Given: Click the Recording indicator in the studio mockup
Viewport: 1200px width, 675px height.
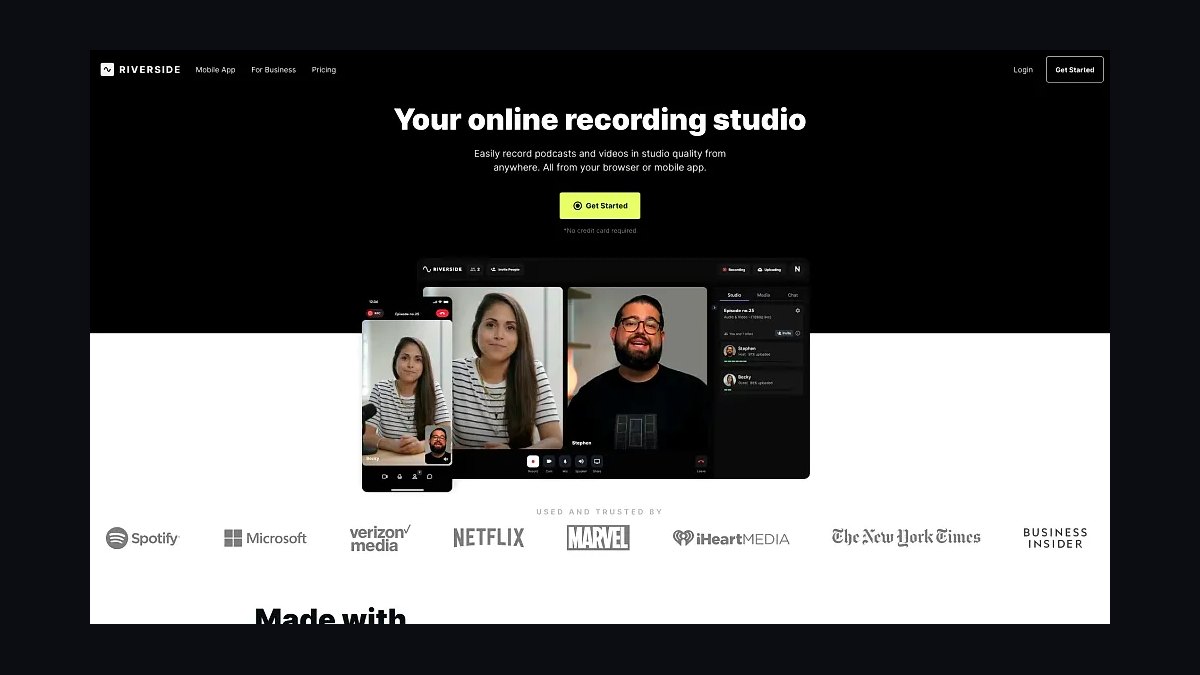Looking at the screenshot, I should 734,269.
